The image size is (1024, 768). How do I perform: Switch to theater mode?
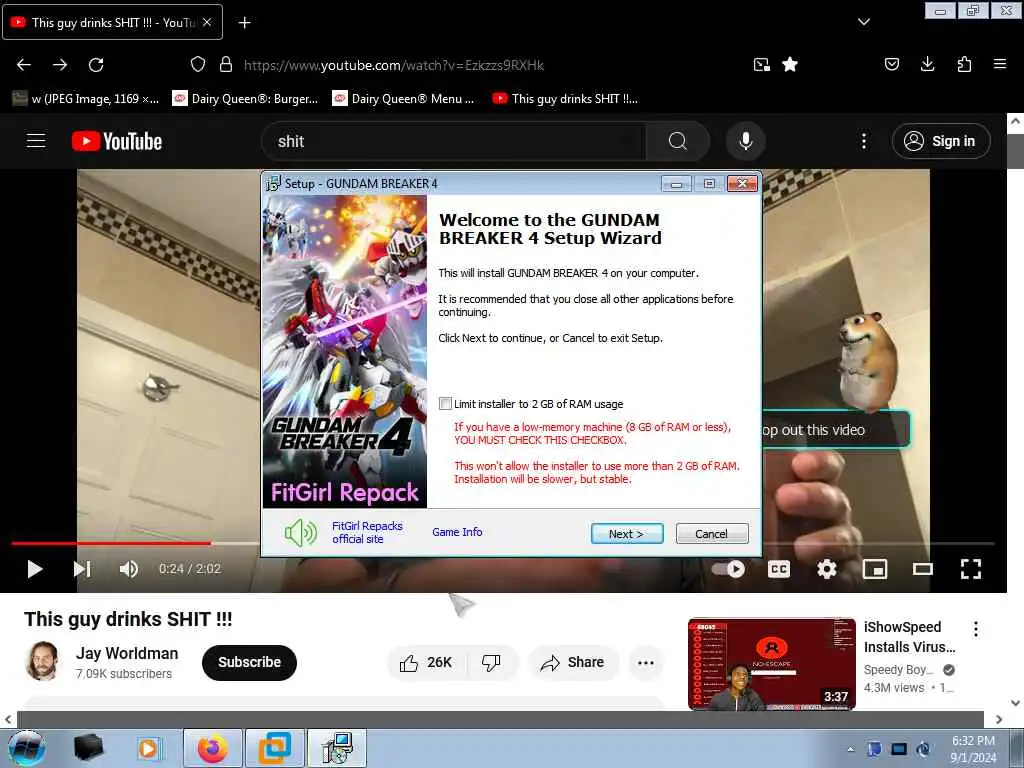922,569
